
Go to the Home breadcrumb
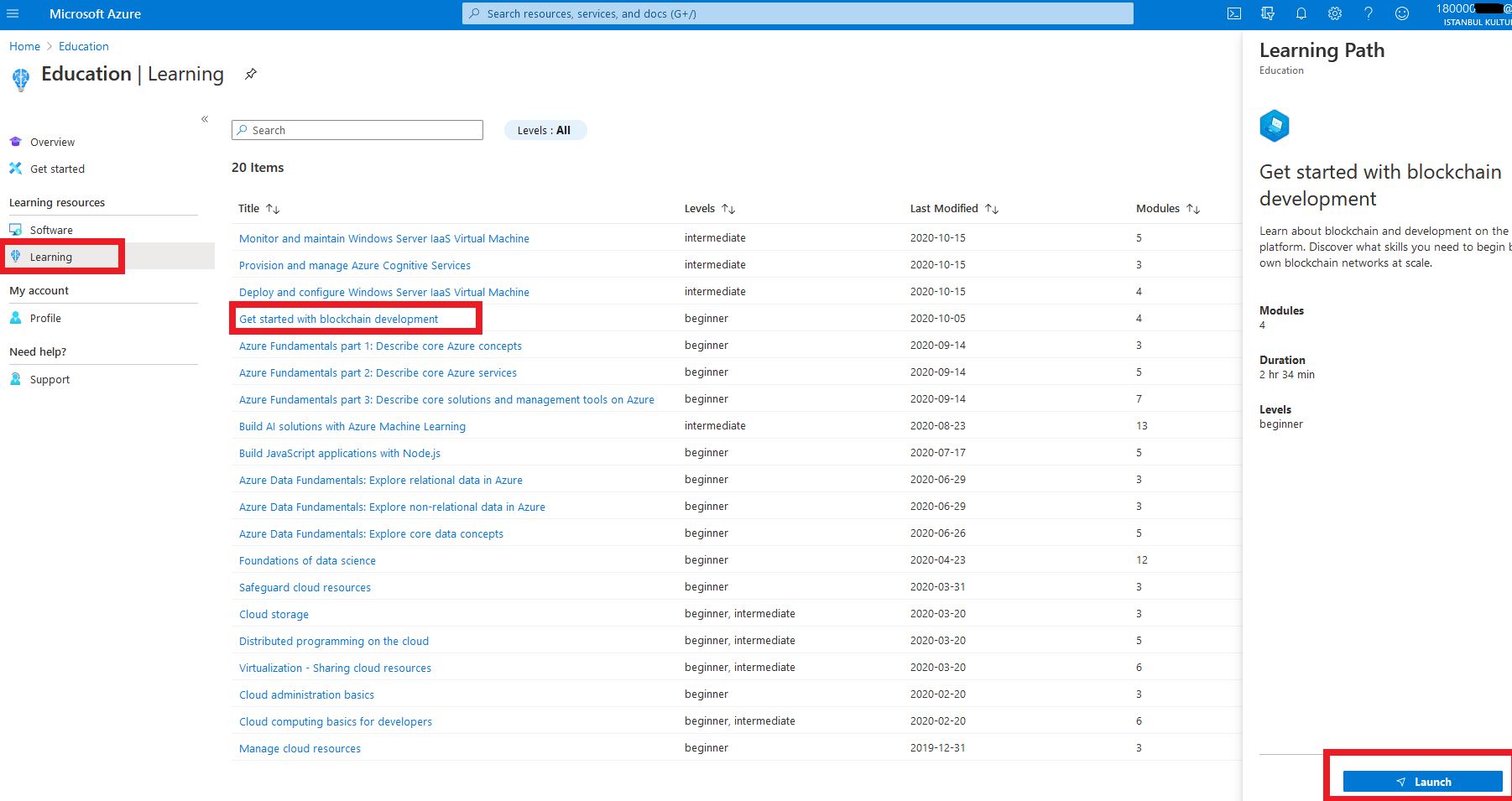pos(24,46)
